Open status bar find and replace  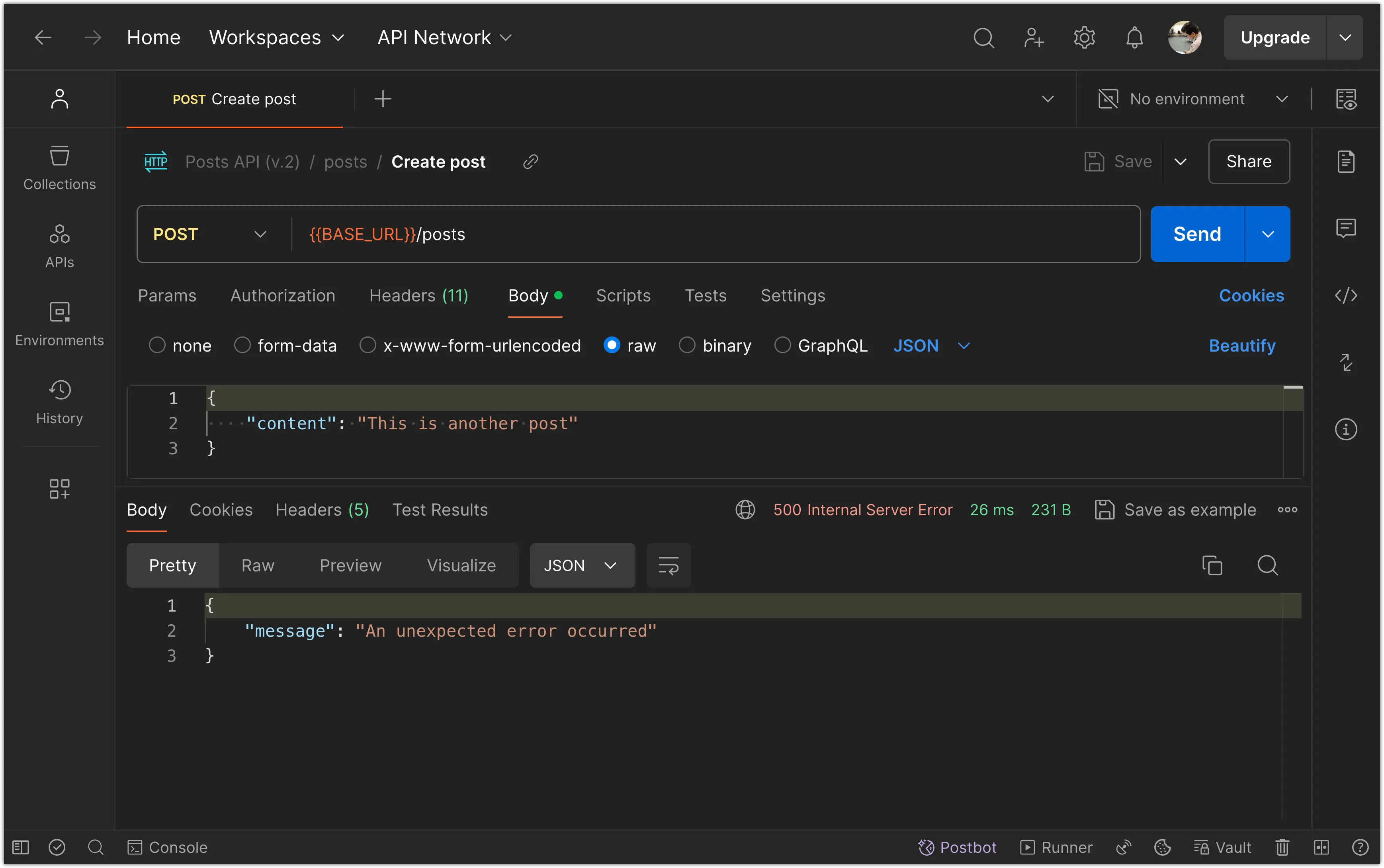[96, 847]
